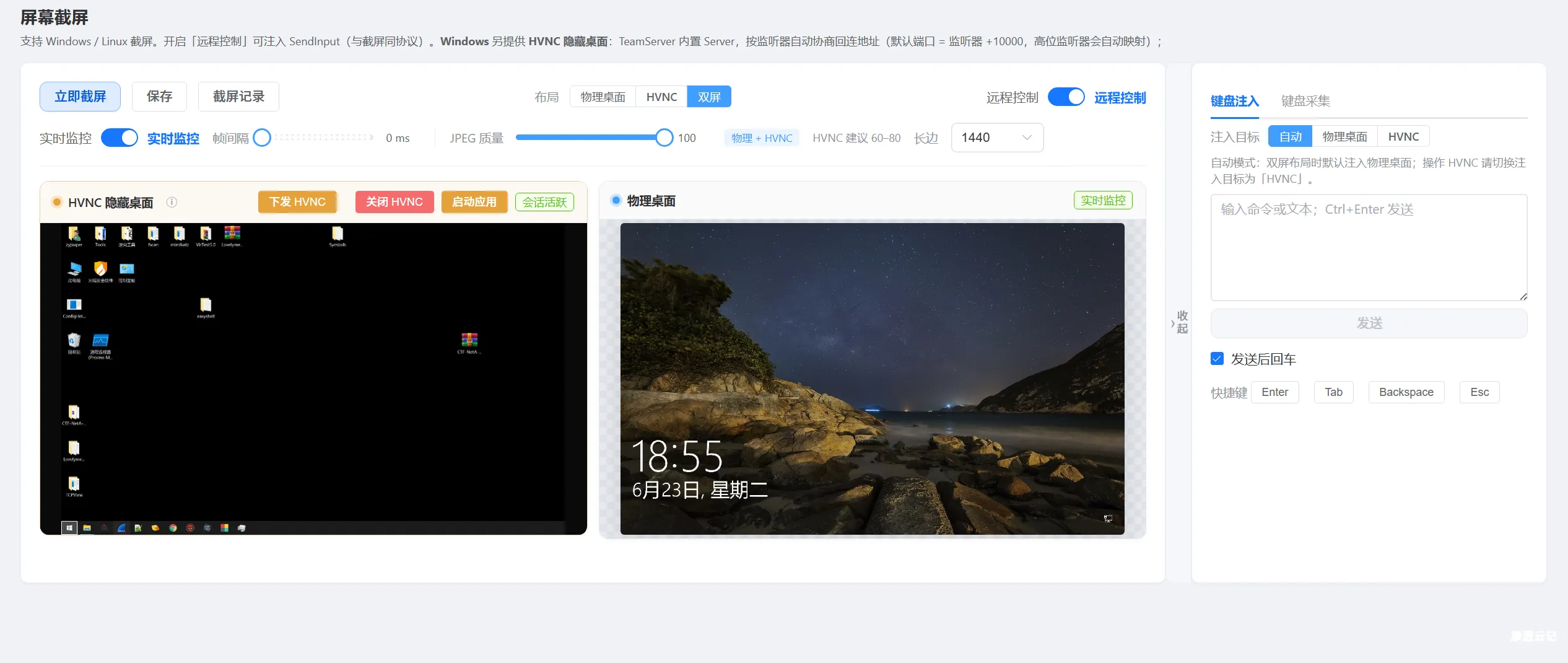The width and height of the screenshot is (1568, 663).
Task: Open the ConfigHel... desktop icon
Action: point(74,307)
